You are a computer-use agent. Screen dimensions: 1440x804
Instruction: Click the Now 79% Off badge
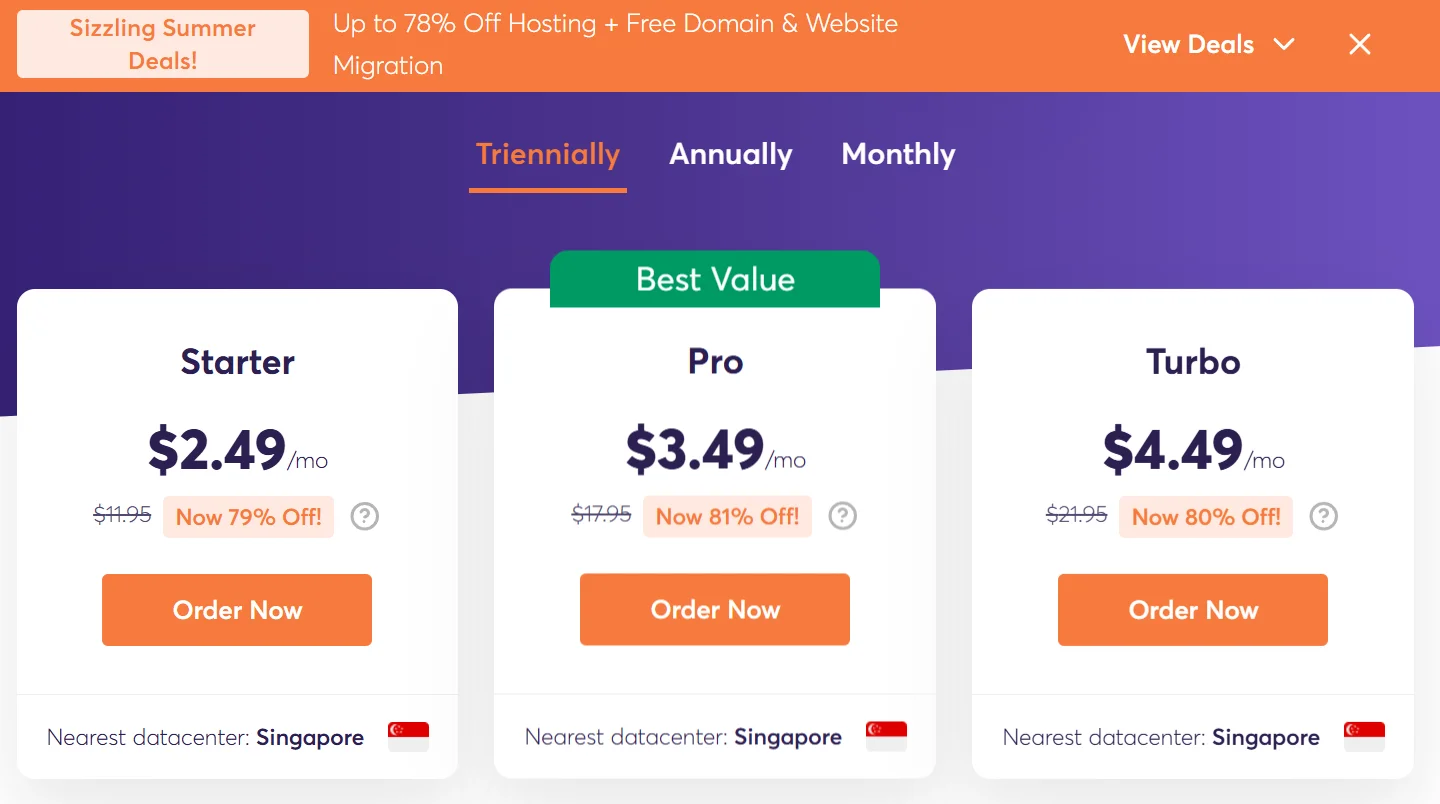pyautogui.click(x=249, y=517)
